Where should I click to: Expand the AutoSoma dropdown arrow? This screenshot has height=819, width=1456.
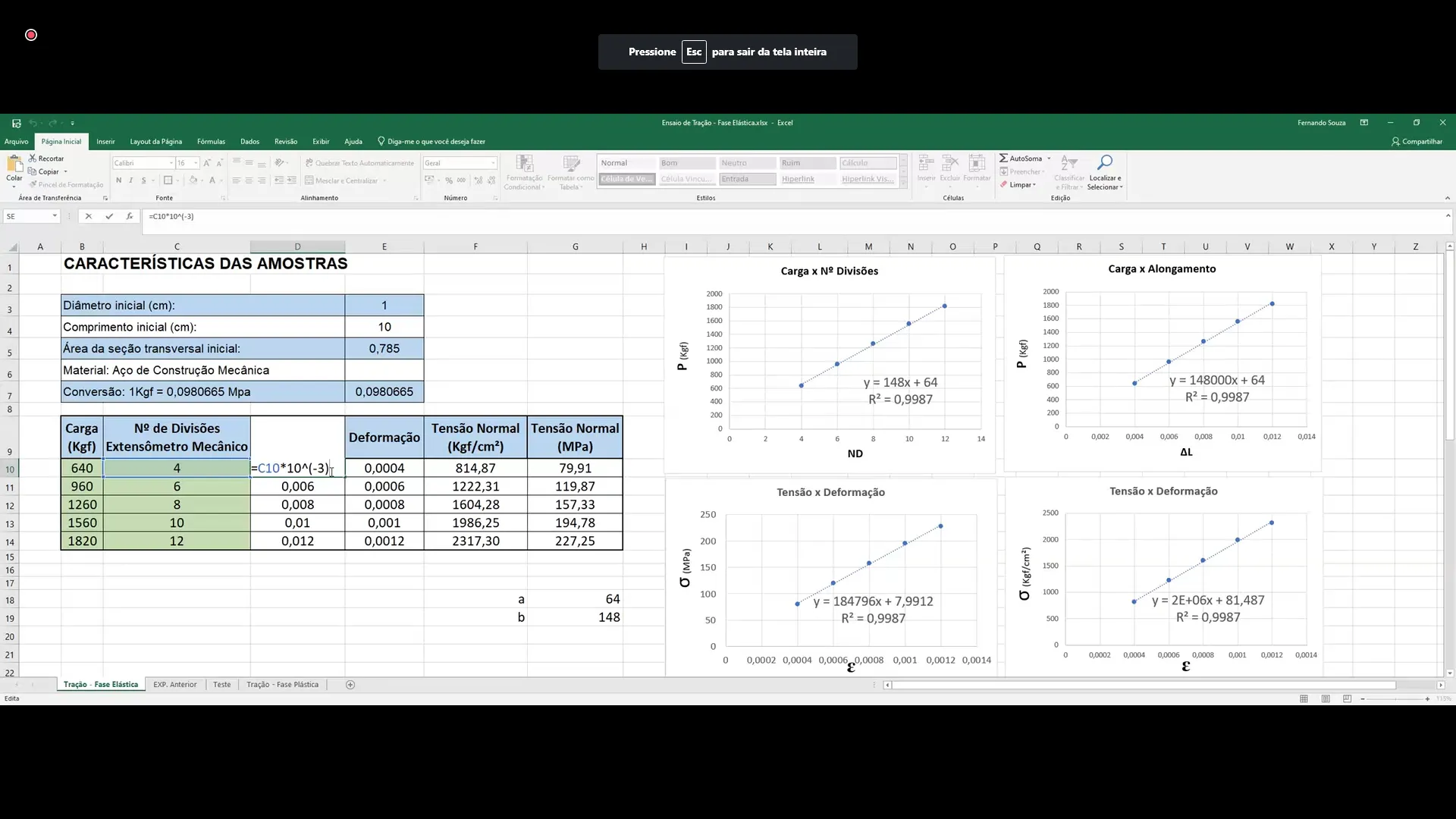click(x=1049, y=158)
